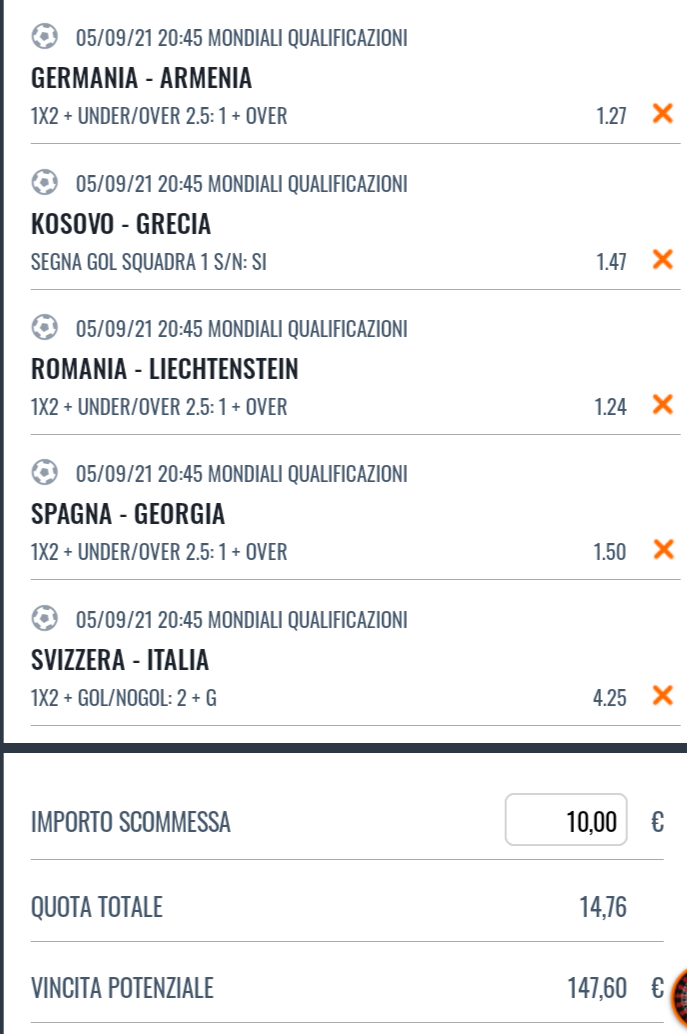Open the Svizzera - Italia match title

coord(120,660)
